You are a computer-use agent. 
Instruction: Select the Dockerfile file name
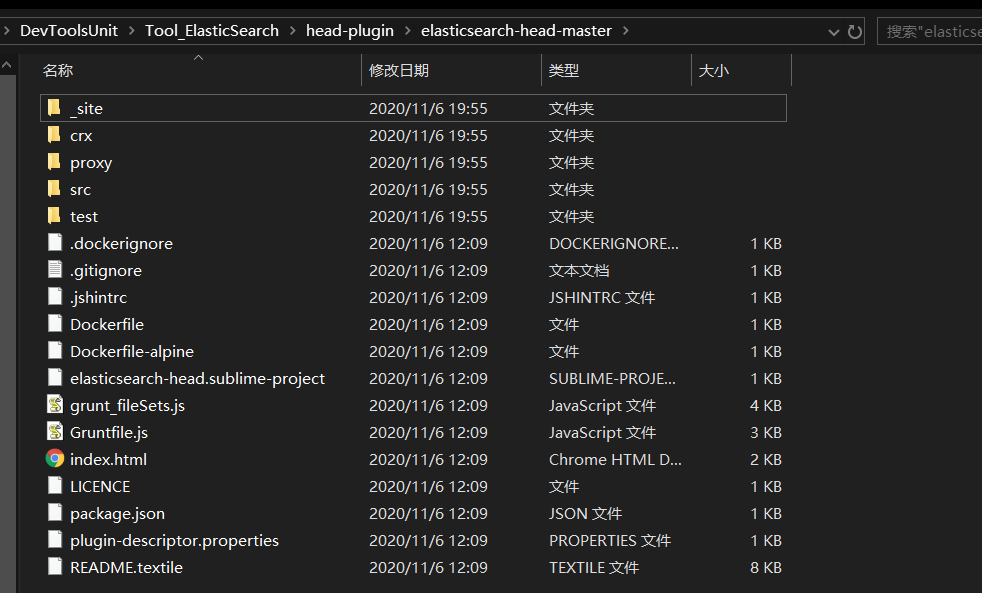[x=107, y=324]
